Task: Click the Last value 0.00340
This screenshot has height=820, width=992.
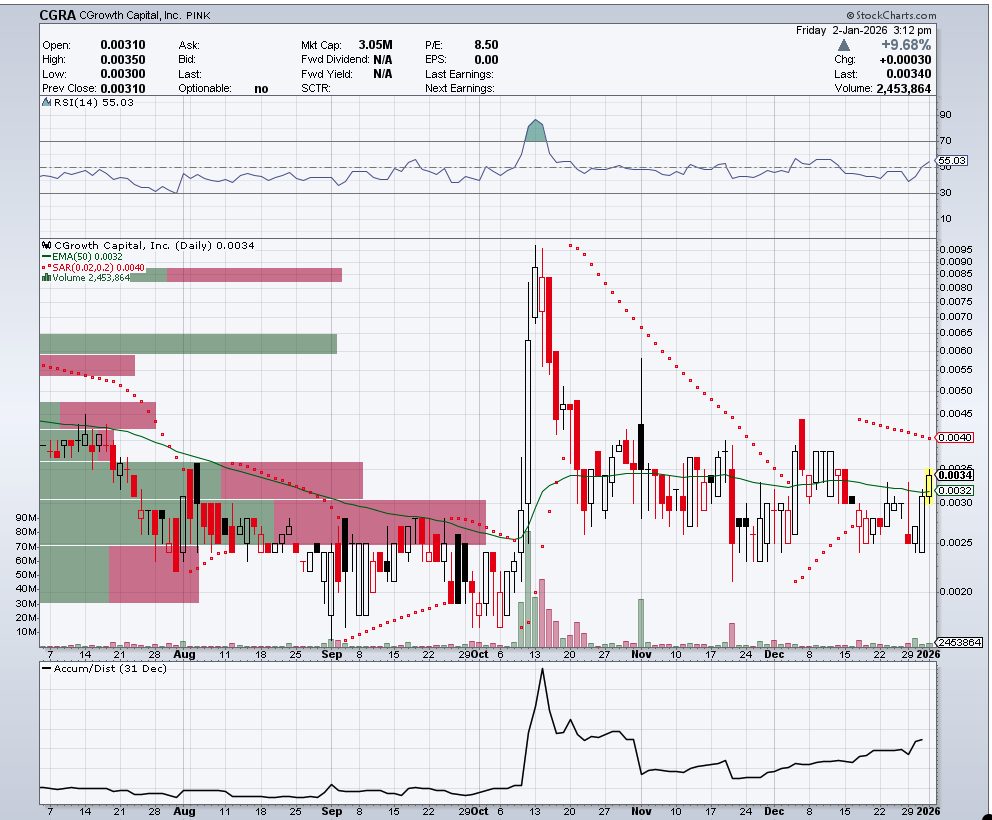Action: point(908,74)
